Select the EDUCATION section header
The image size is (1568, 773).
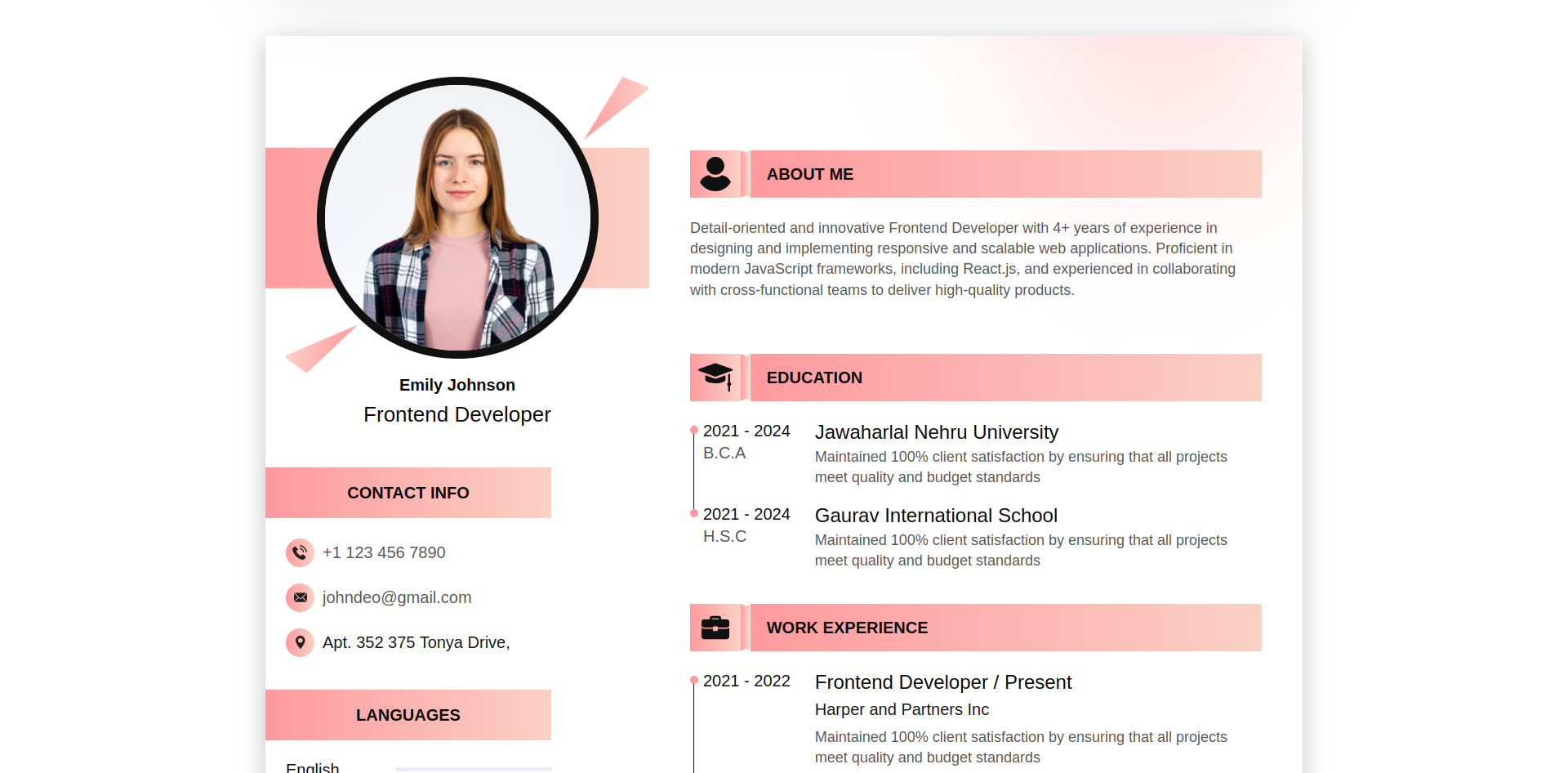[976, 378]
